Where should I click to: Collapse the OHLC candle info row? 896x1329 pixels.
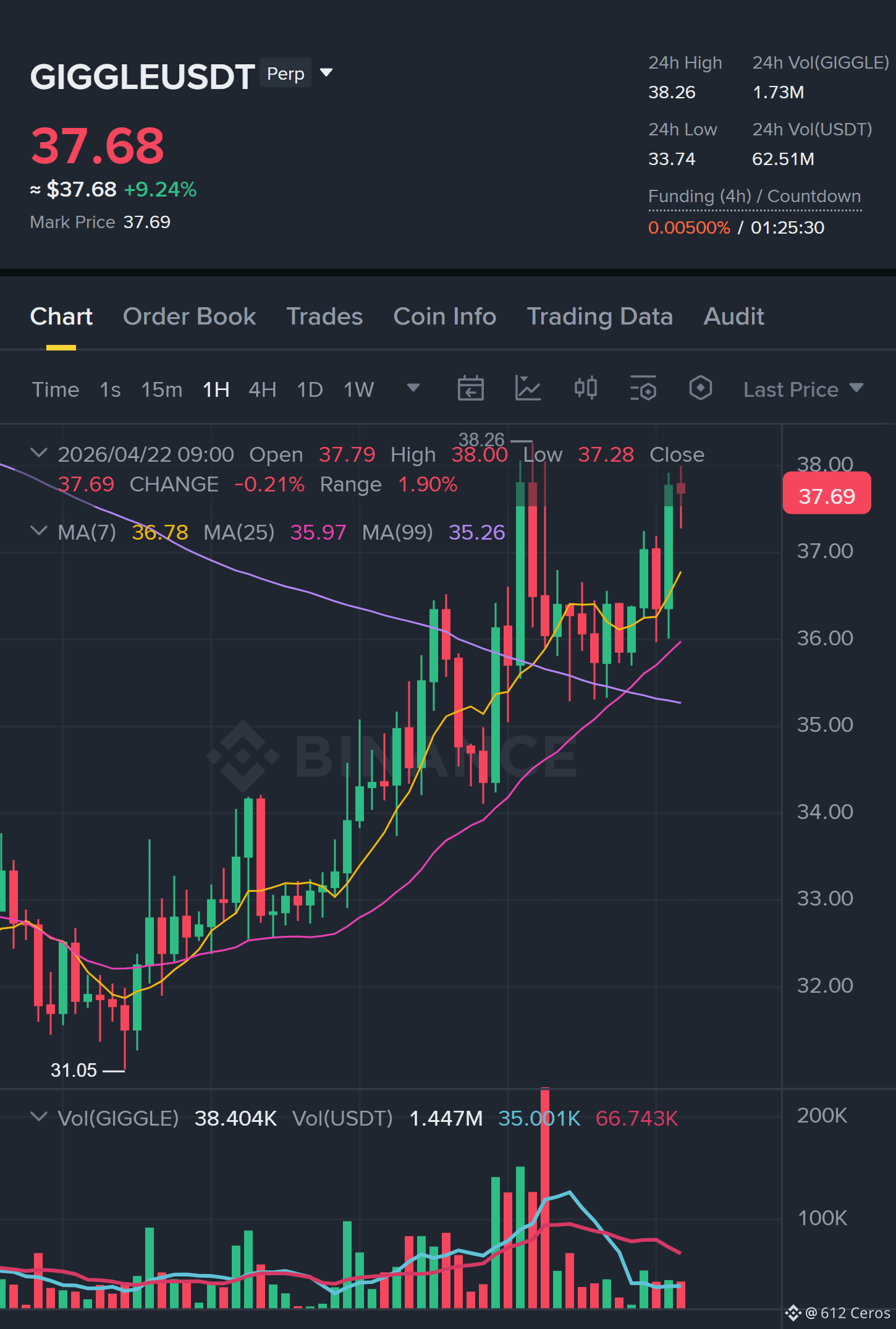tap(39, 453)
